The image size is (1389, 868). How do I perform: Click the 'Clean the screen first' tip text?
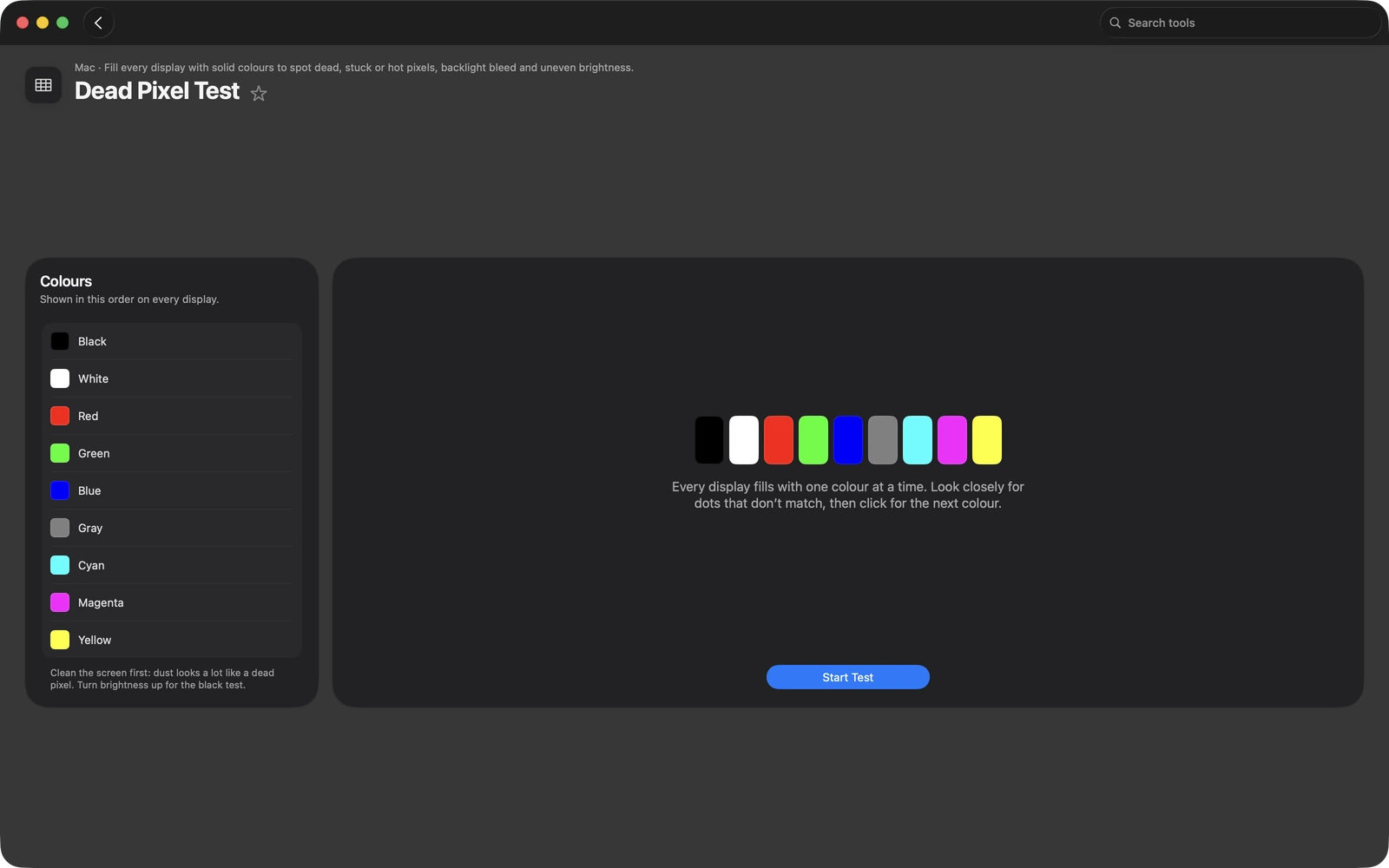point(162,679)
